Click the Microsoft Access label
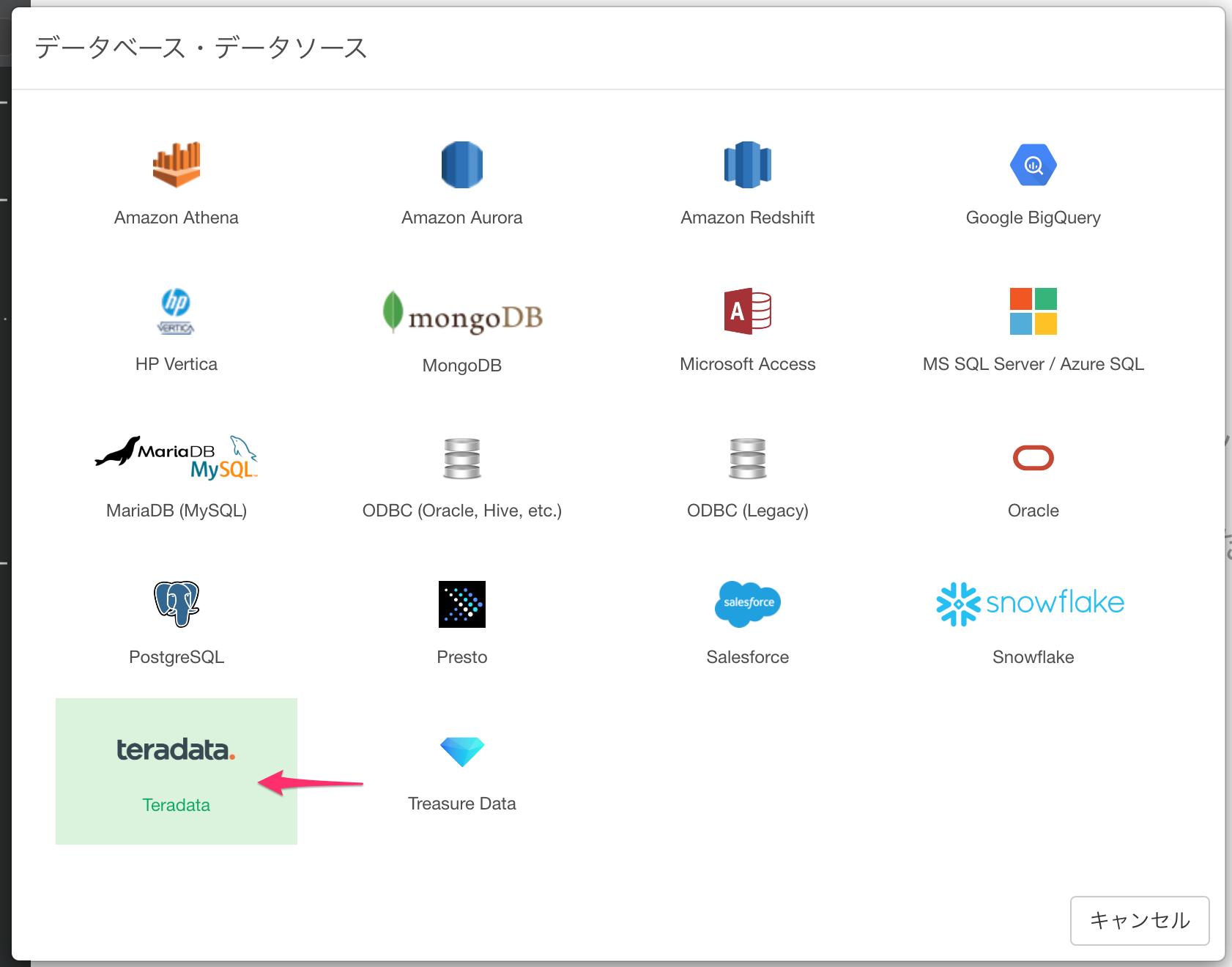 tap(748, 364)
